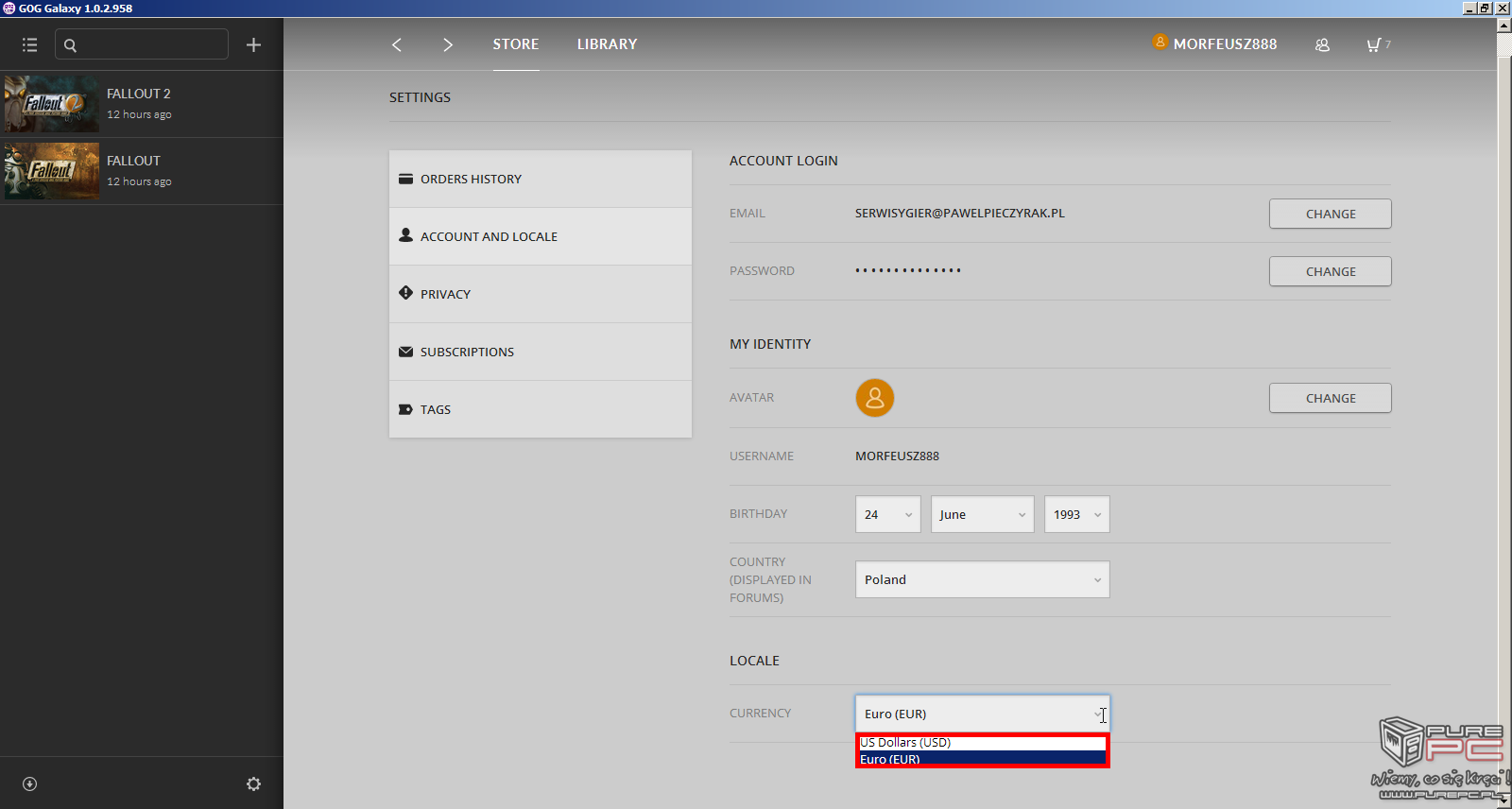Go back with the left arrow

coord(397,44)
